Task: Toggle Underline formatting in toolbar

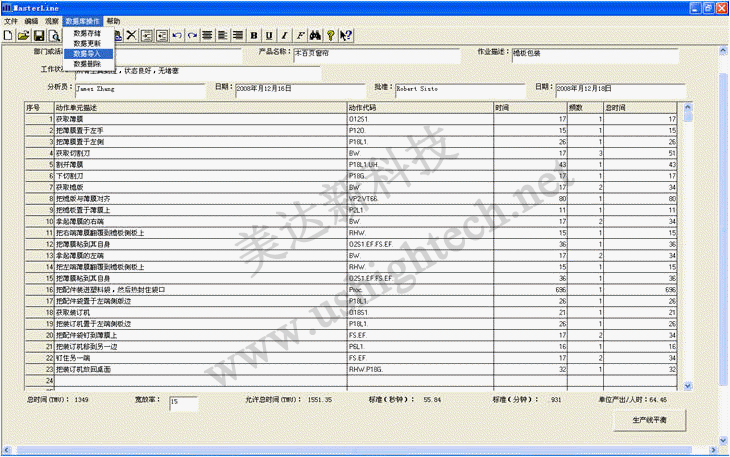Action: (270, 35)
